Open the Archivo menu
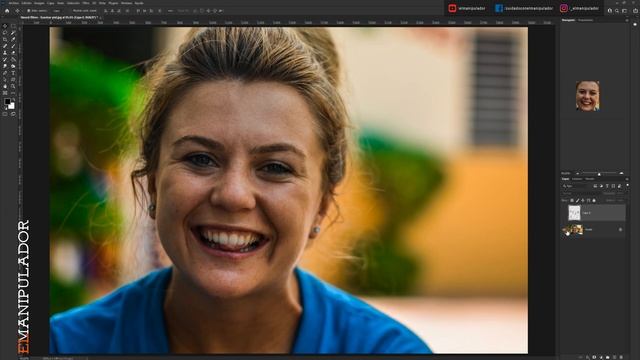This screenshot has width=640, height=360. point(14,3)
